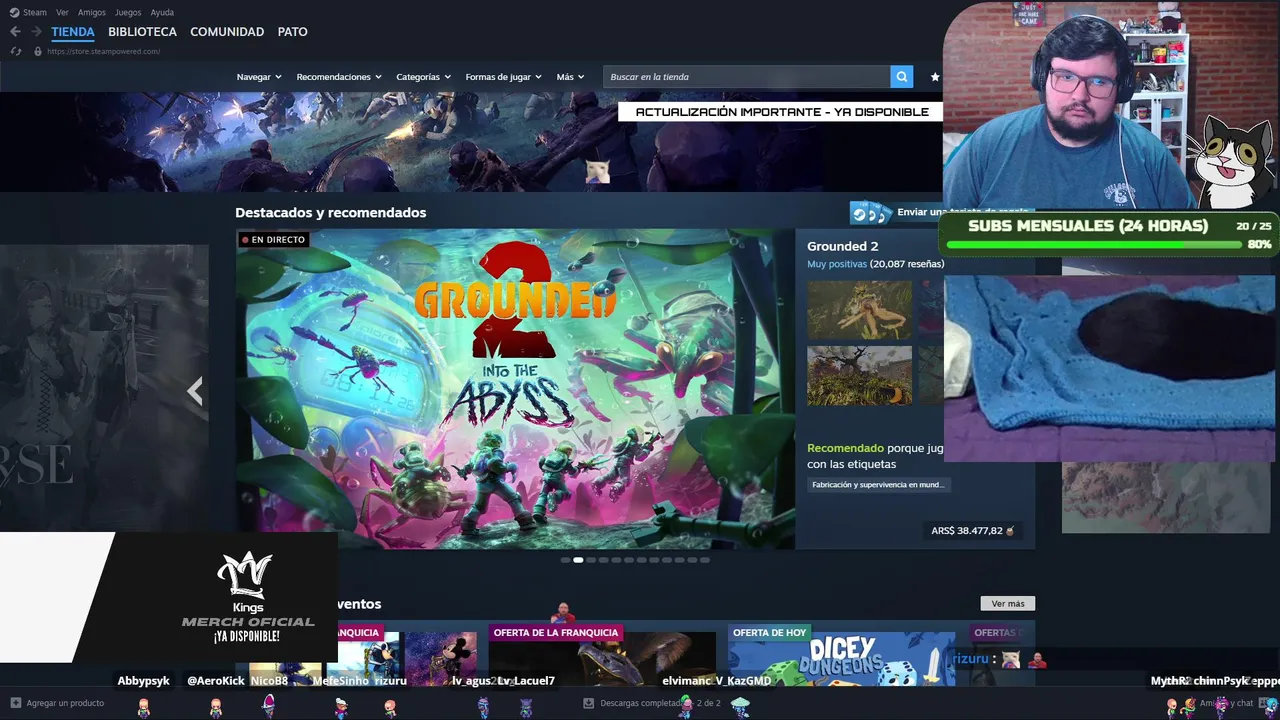The height and width of the screenshot is (720, 1280).
Task: Click the magnifier search button
Action: click(902, 77)
